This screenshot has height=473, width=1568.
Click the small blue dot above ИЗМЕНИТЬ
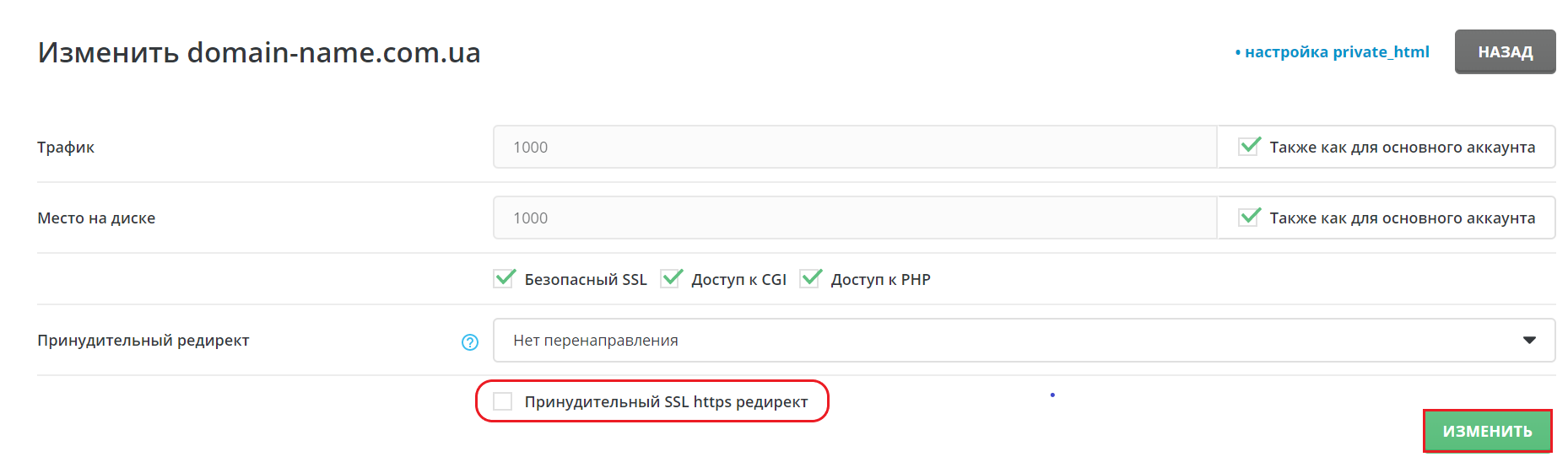pos(1052,395)
